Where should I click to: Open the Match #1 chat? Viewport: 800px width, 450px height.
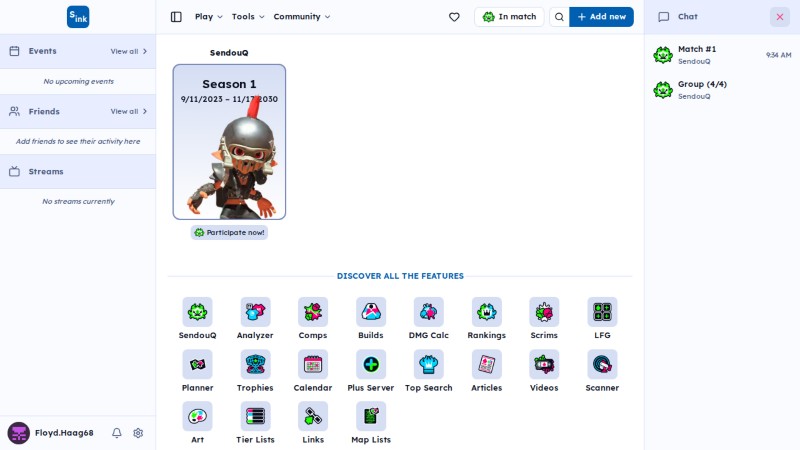click(x=722, y=55)
